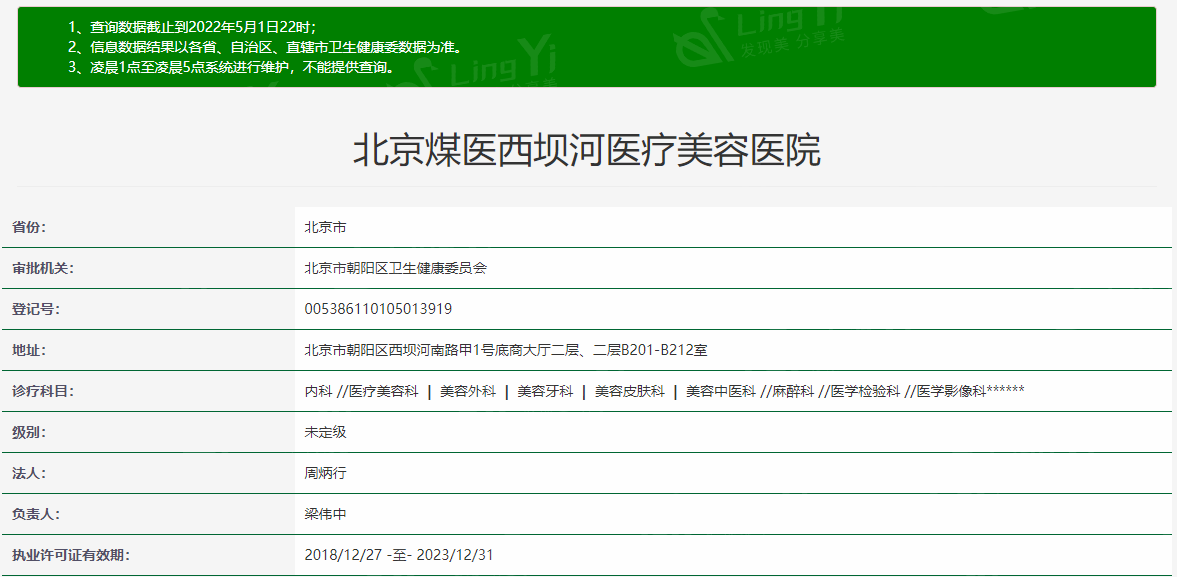The image size is (1177, 577).
Task: Select the 负责人 label
Action: tap(36, 514)
